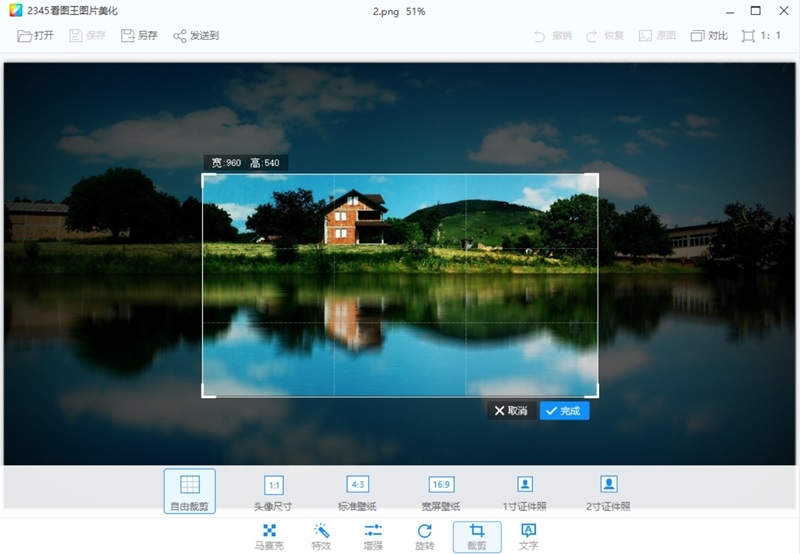Open the 发送到 share option
The width and height of the screenshot is (800, 554).
pyautogui.click(x=196, y=36)
